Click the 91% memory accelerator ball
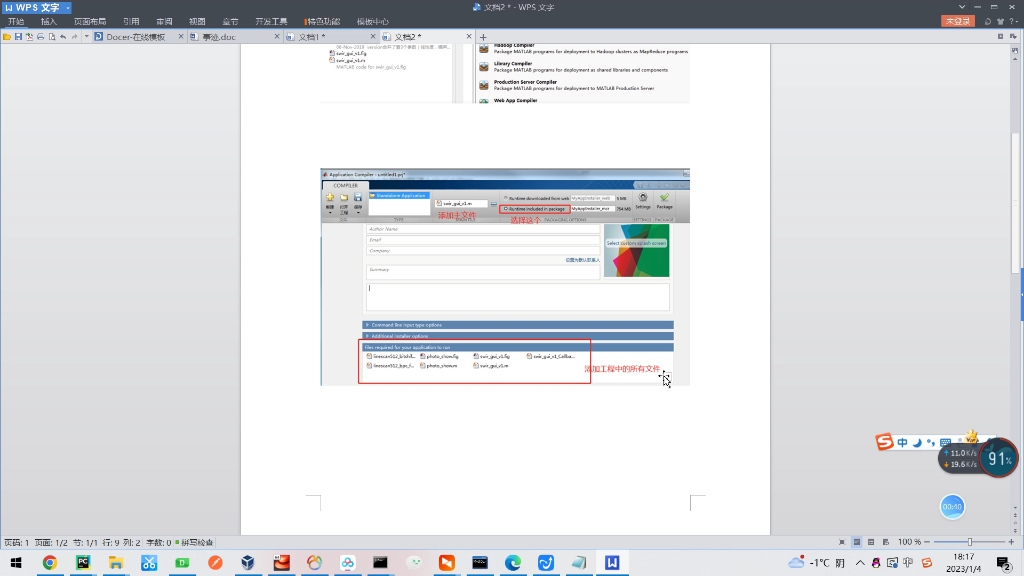Image resolution: width=1024 pixels, height=576 pixels. click(999, 458)
